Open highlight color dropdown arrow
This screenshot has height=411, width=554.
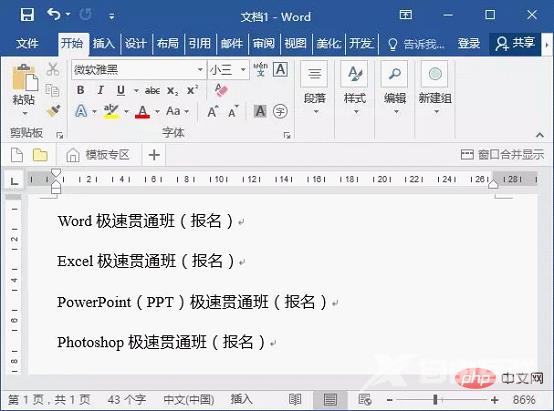pyautogui.click(x=126, y=112)
